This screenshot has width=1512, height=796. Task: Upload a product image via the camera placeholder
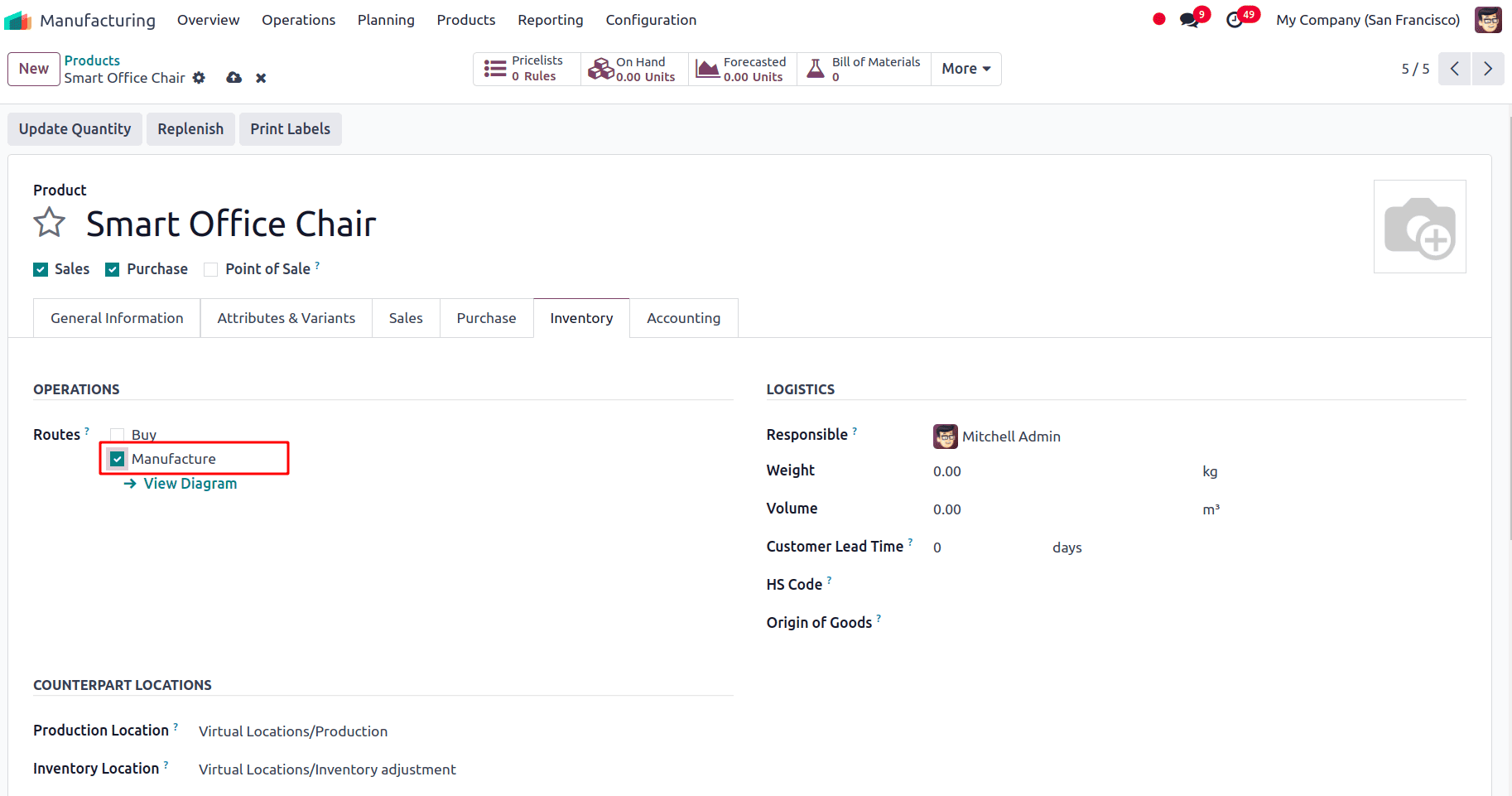(x=1419, y=226)
